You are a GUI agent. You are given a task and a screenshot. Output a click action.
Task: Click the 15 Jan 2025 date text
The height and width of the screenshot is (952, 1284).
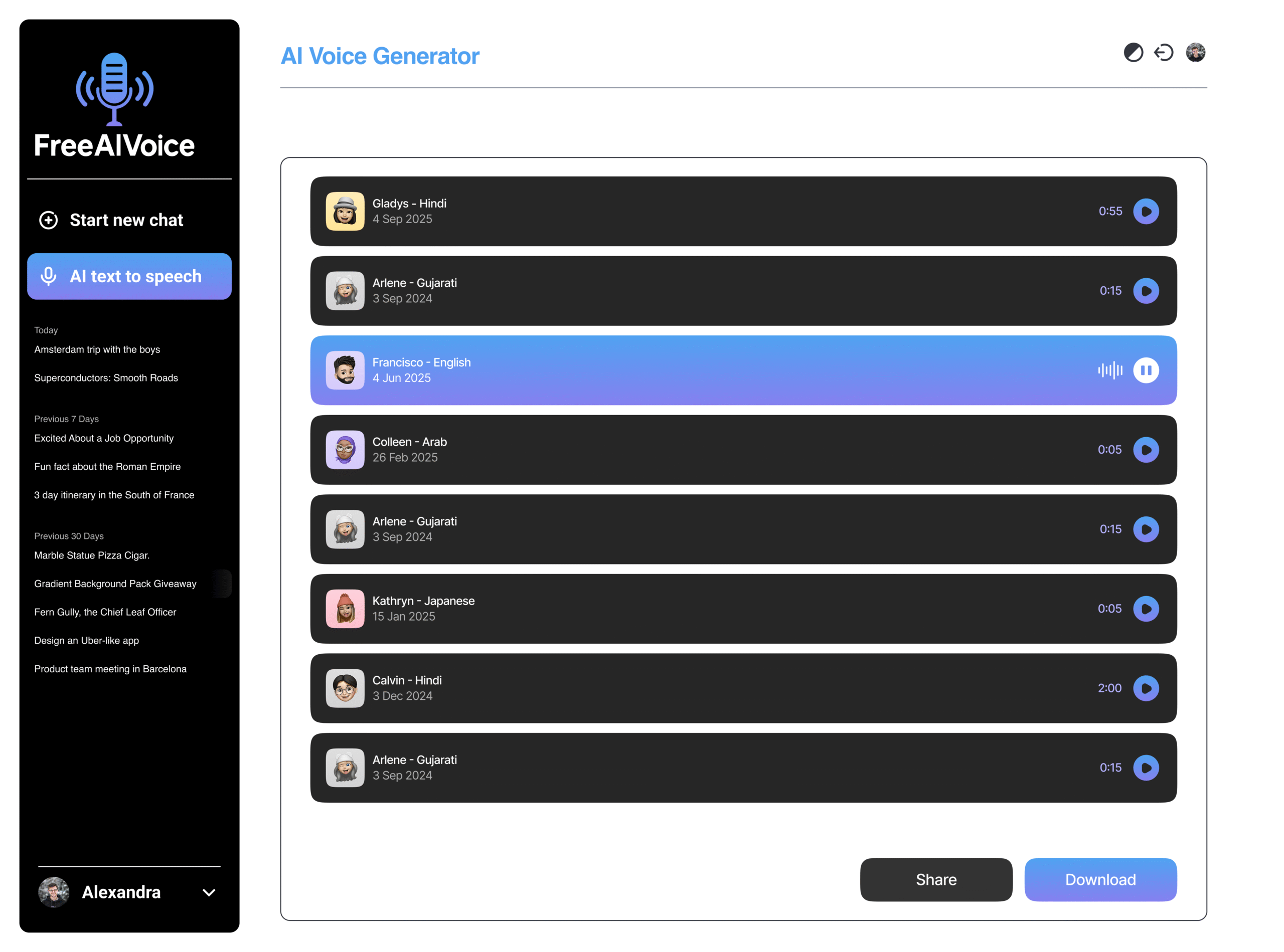pyautogui.click(x=404, y=617)
